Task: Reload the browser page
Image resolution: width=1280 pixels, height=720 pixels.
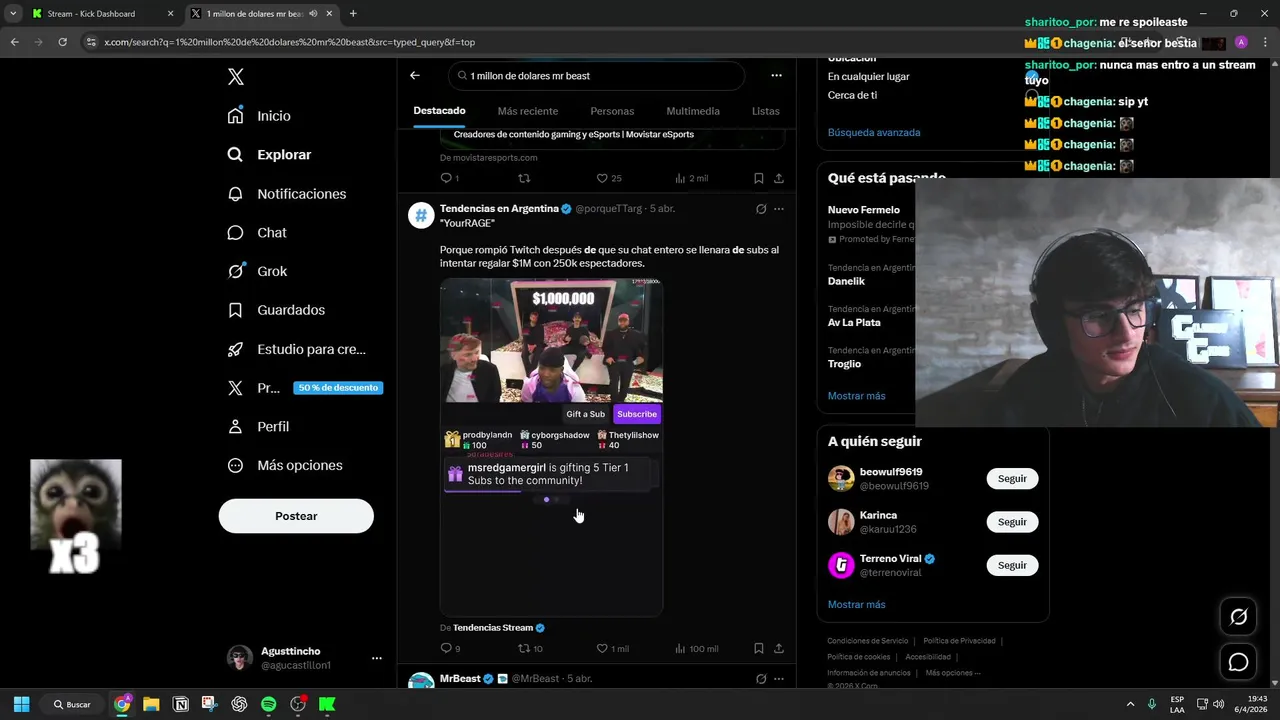Action: tap(62, 42)
